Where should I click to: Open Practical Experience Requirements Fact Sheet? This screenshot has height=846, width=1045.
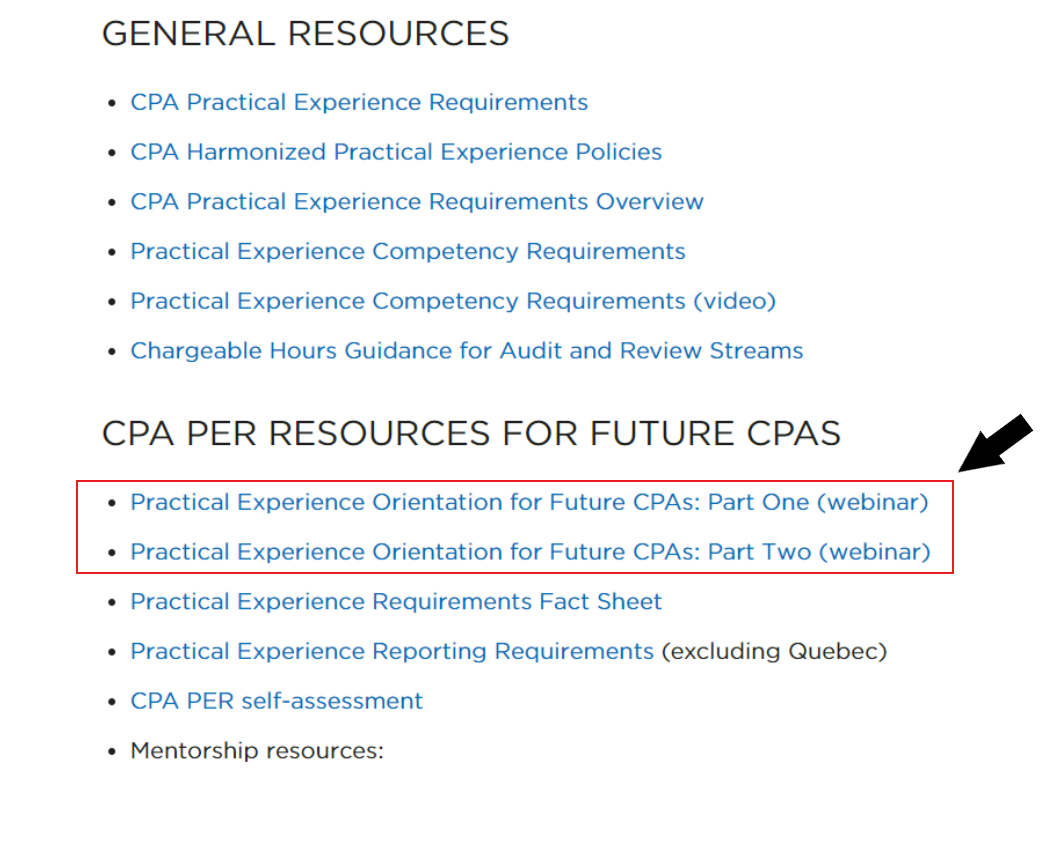pyautogui.click(x=396, y=602)
